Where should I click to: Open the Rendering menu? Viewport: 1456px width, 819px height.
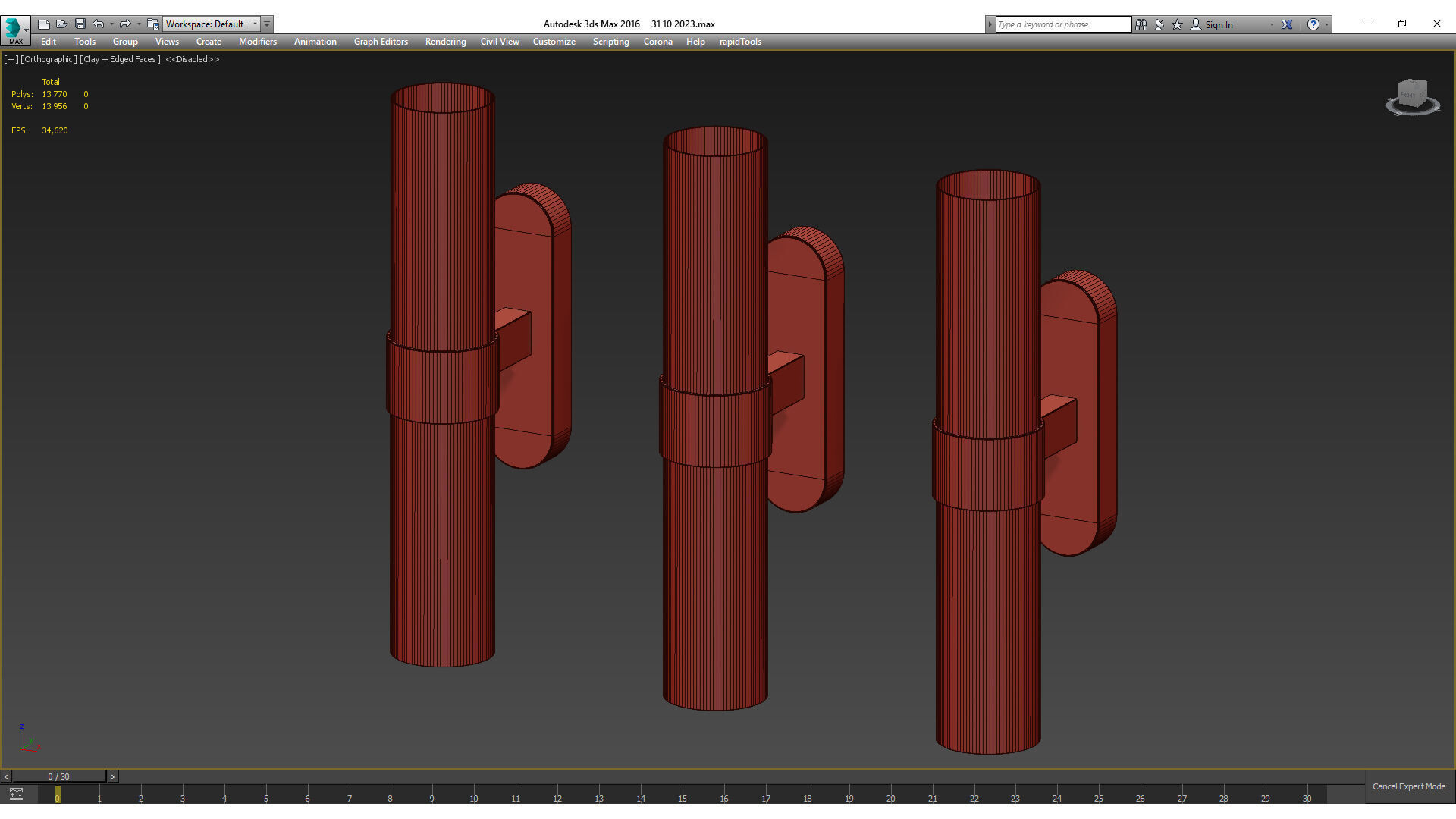(x=445, y=42)
